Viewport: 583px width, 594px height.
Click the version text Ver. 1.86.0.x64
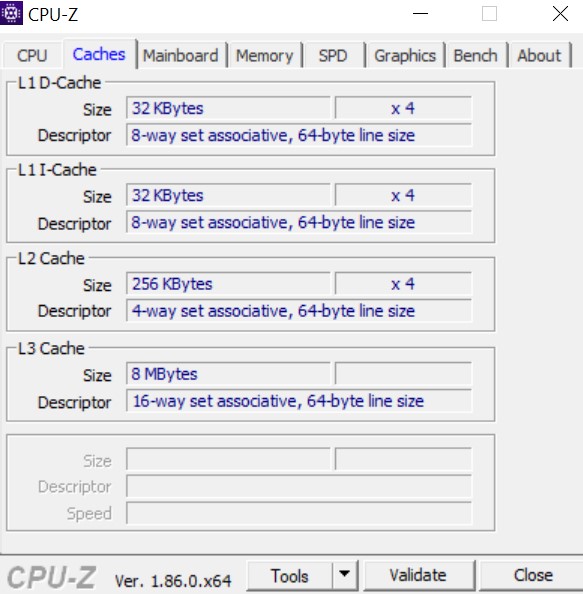click(173, 580)
